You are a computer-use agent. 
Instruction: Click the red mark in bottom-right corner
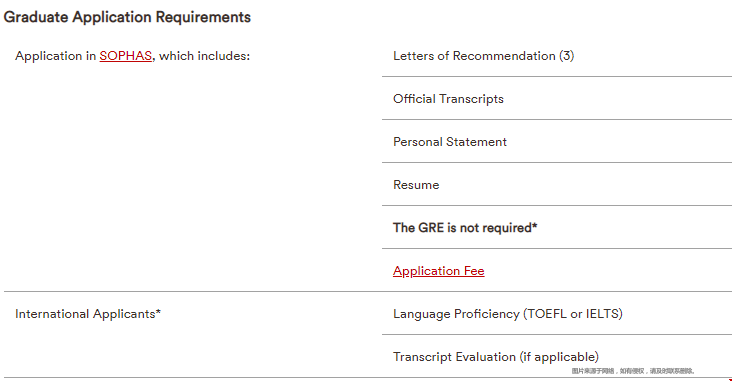(x=730, y=380)
